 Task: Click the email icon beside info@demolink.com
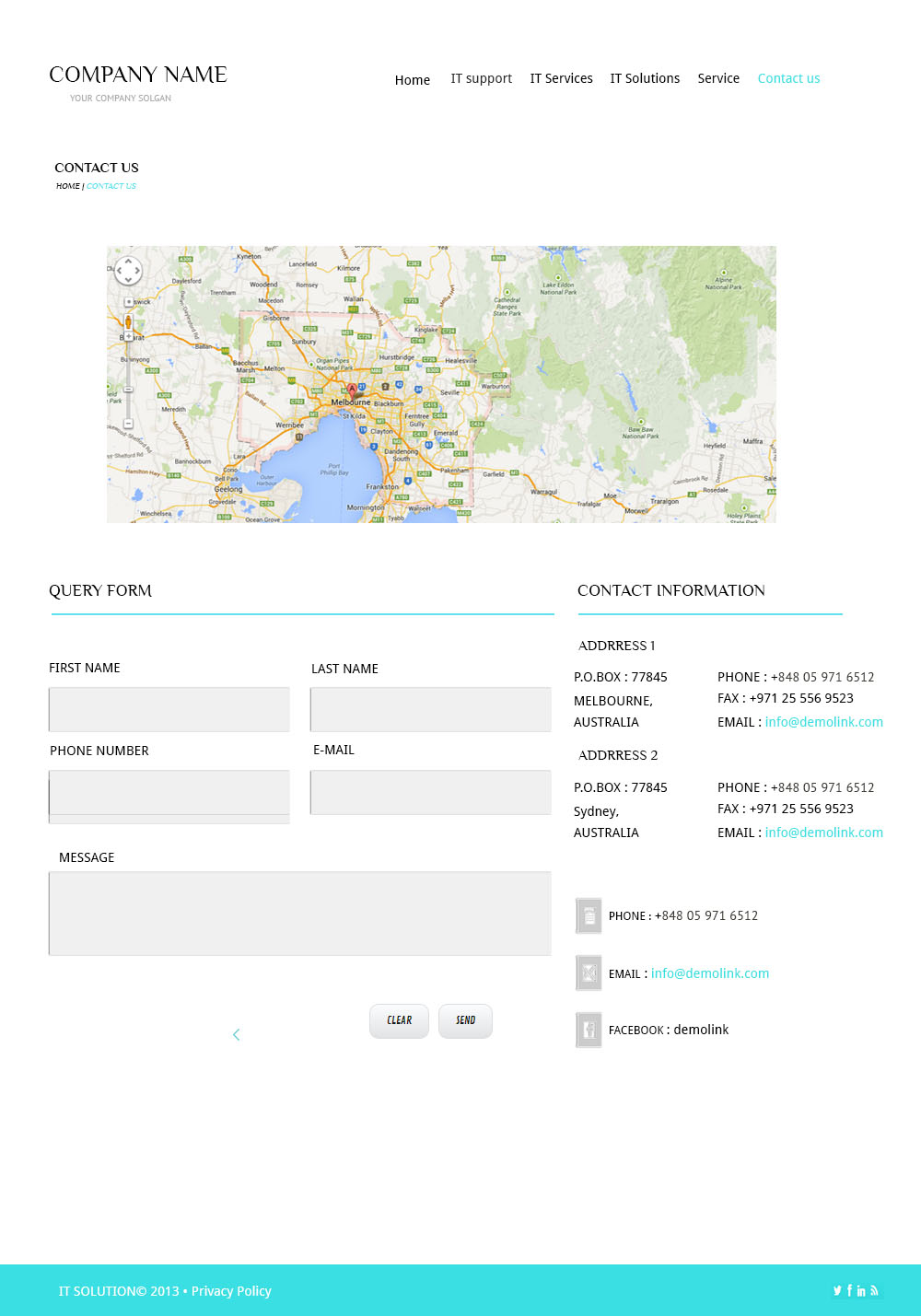[589, 972]
